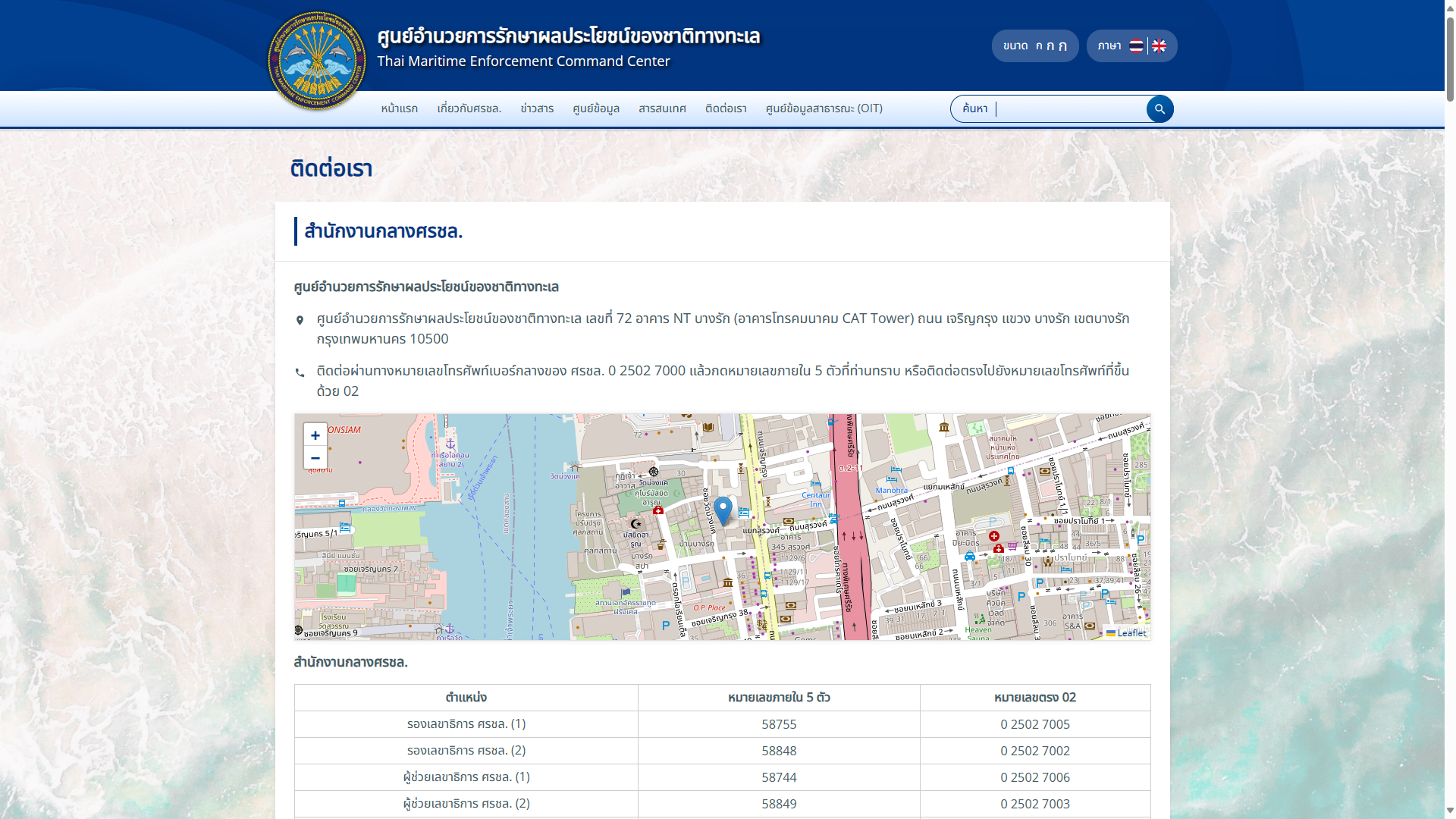1456x819 pixels.
Task: Select the medium font size option
Action: [x=1050, y=46]
